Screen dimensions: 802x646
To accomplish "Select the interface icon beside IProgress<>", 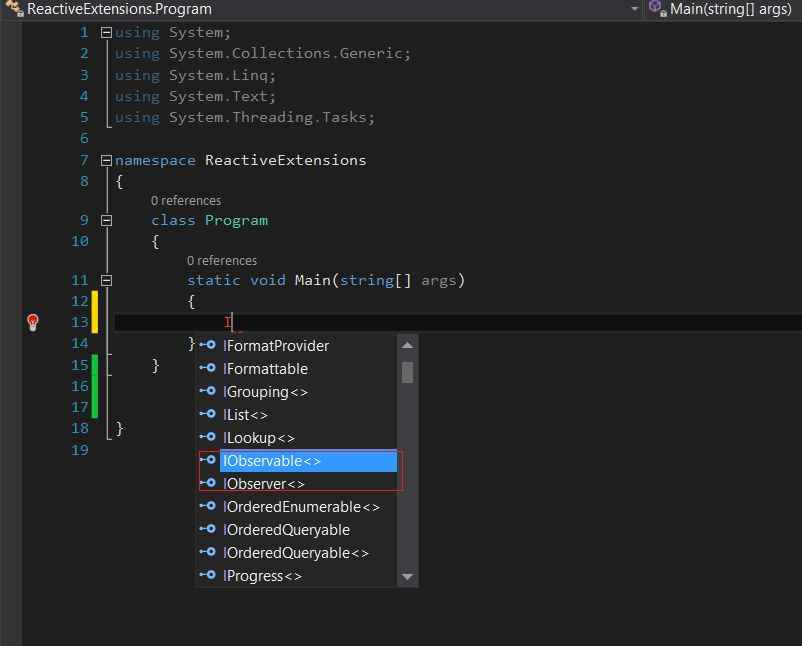I will coord(208,575).
